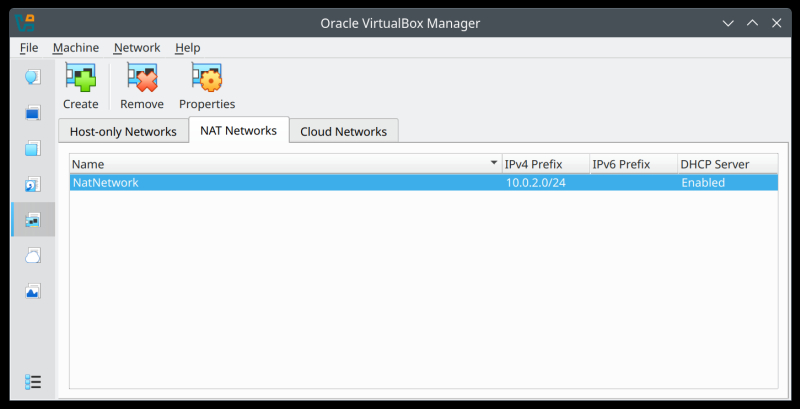Switch to the Cloud Networks tab
The height and width of the screenshot is (409, 800).
[343, 132]
